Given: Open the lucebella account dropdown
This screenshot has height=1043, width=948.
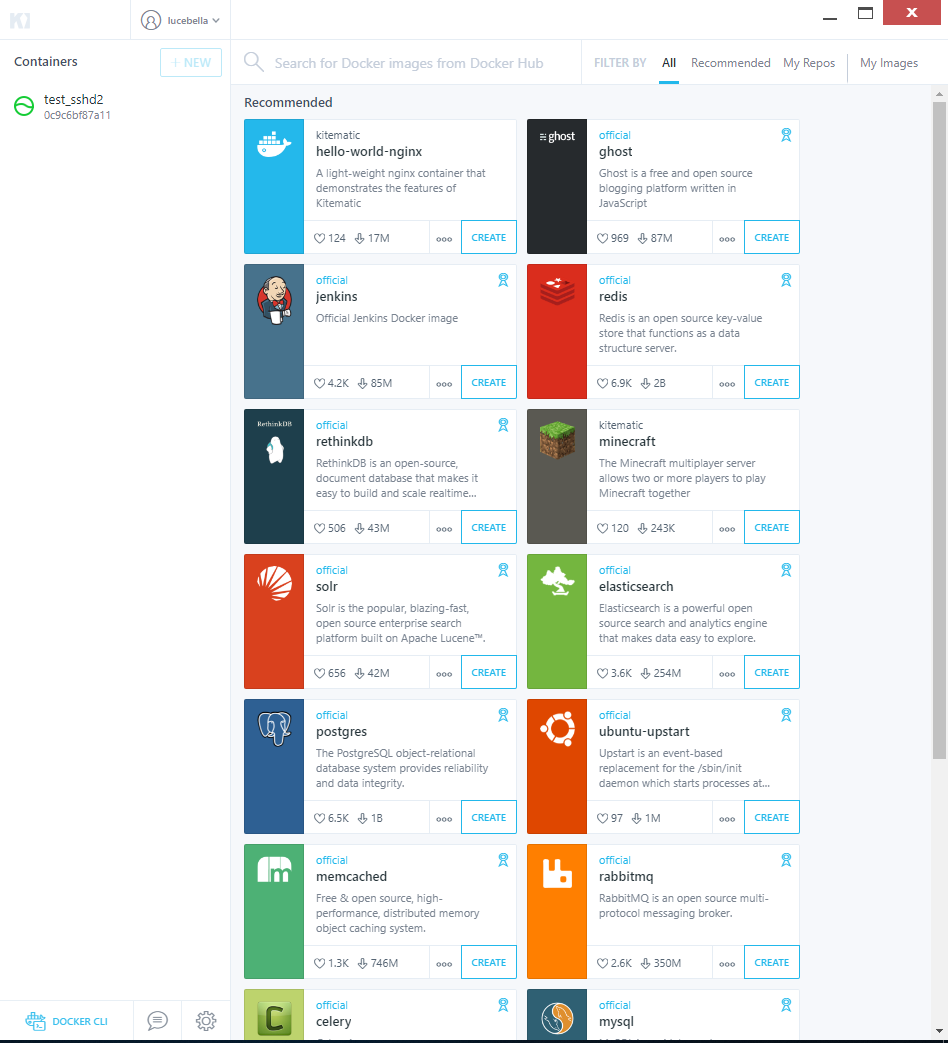Looking at the screenshot, I should tap(180, 21).
